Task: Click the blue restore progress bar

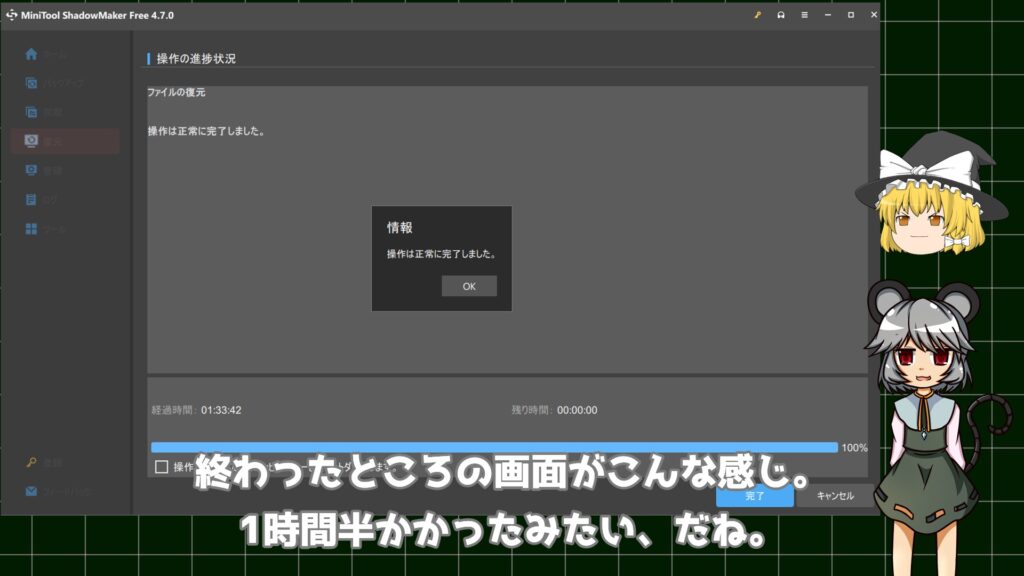Action: [494, 447]
